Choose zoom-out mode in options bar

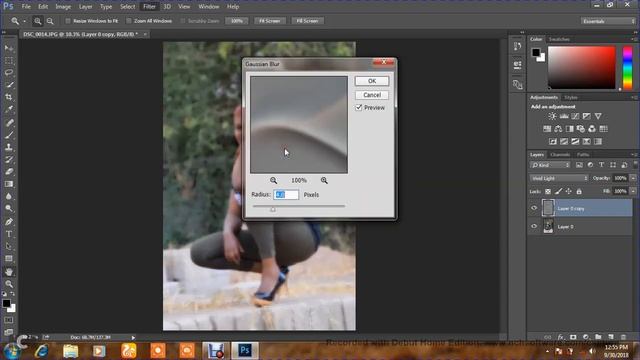(50, 21)
